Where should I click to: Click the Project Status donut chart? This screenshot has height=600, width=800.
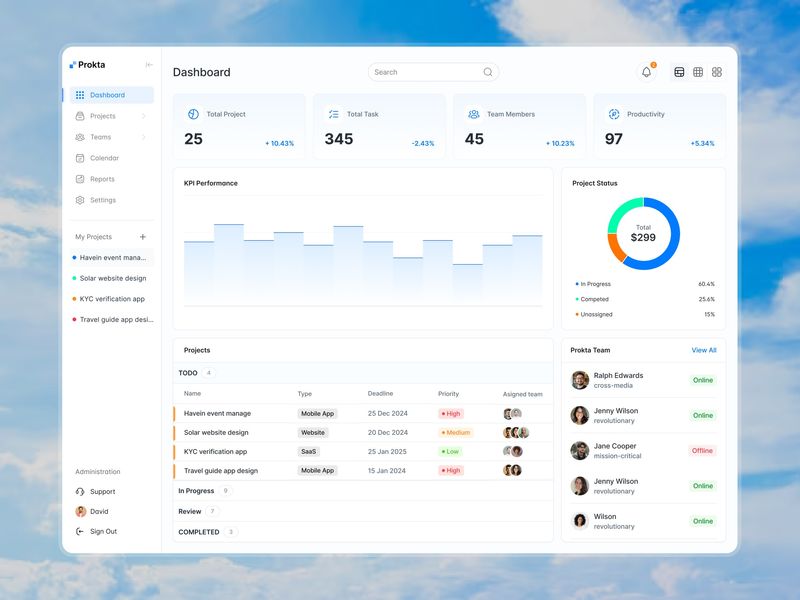pyautogui.click(x=644, y=232)
